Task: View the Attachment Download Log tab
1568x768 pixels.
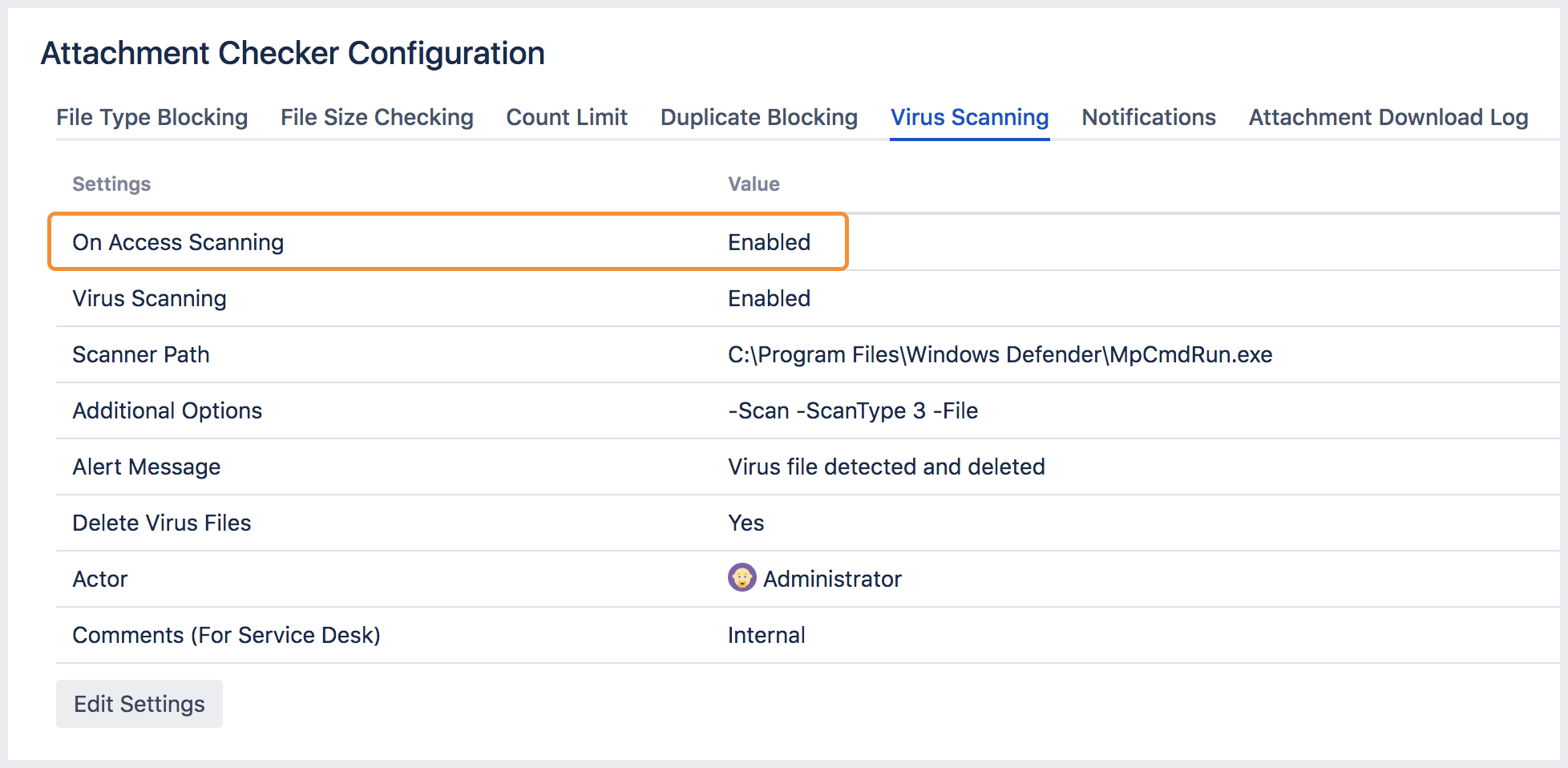Action: (x=1387, y=117)
